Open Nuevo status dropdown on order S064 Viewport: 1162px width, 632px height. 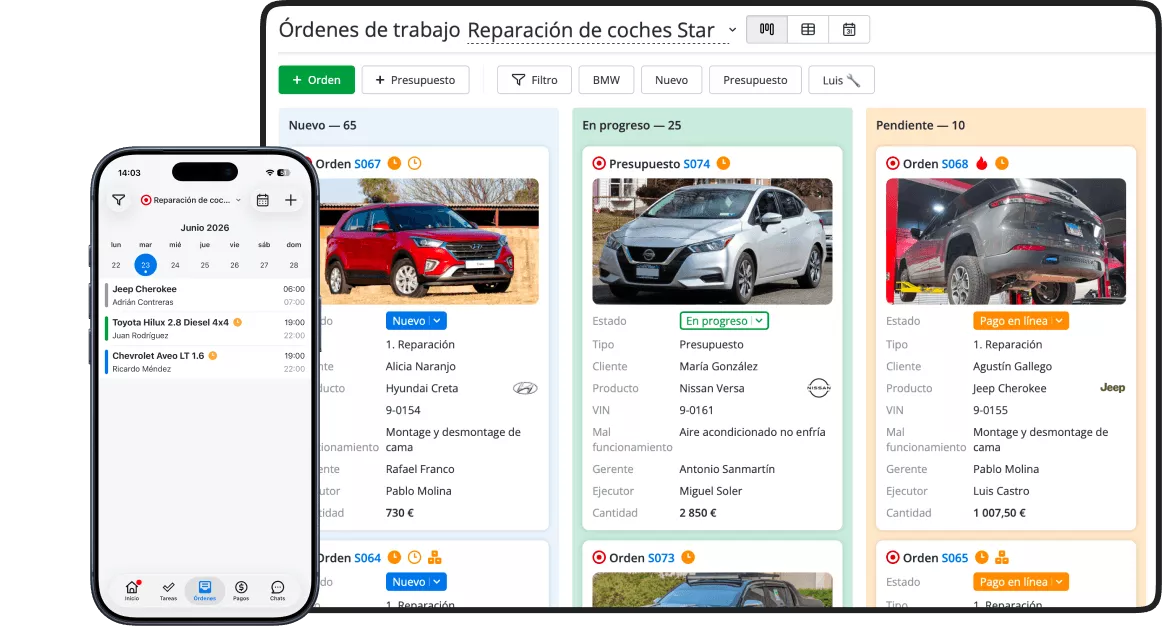[x=416, y=582]
